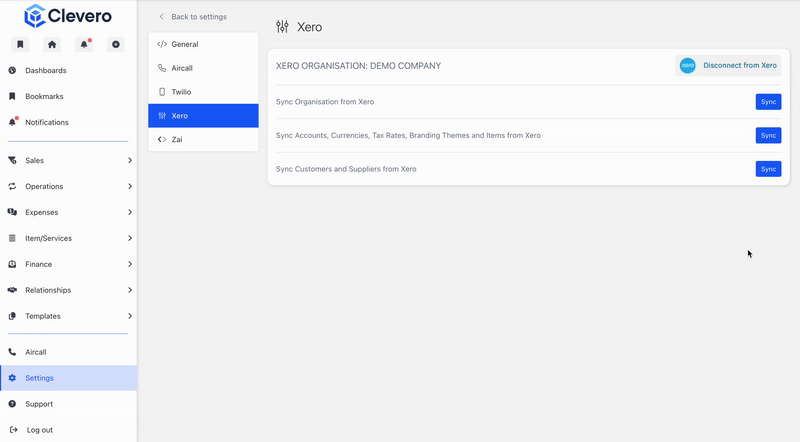
Task: Open the Zai settings tab
Action: click(203, 139)
